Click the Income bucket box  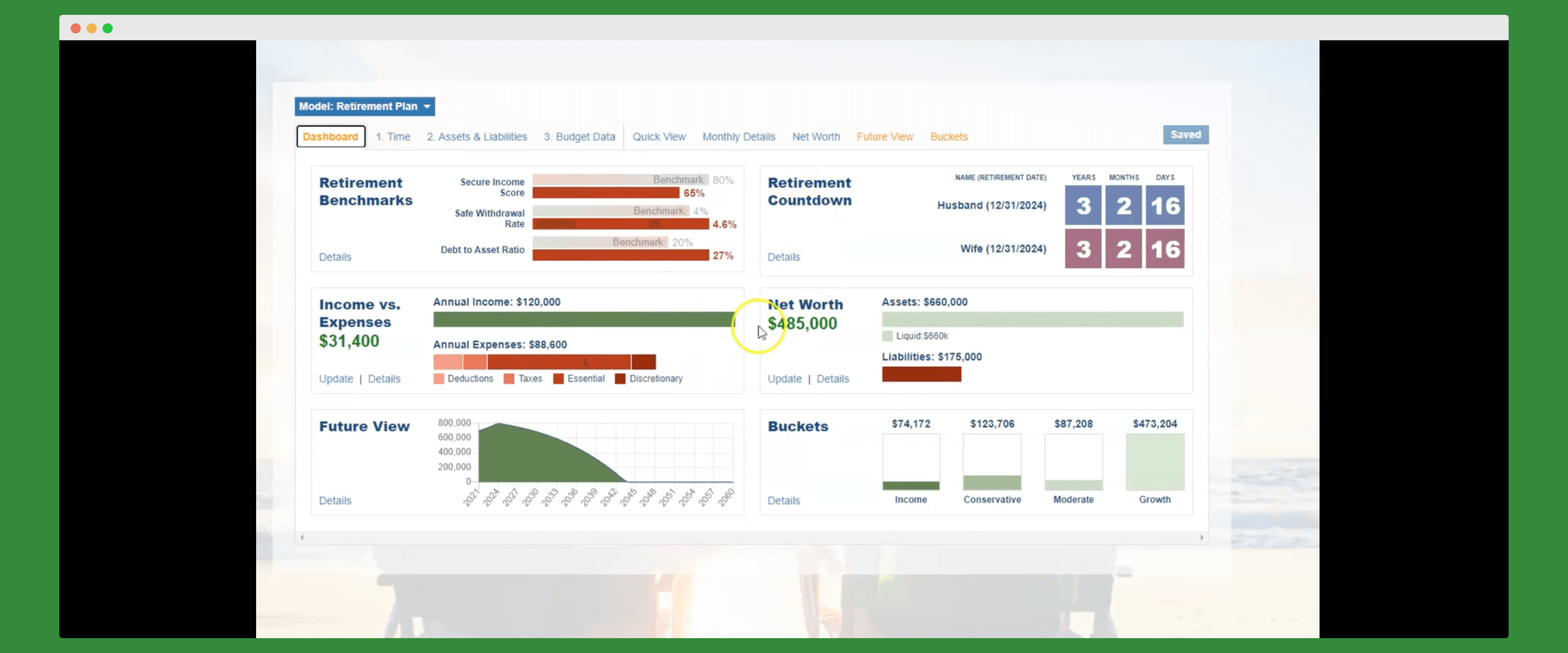[x=911, y=462]
